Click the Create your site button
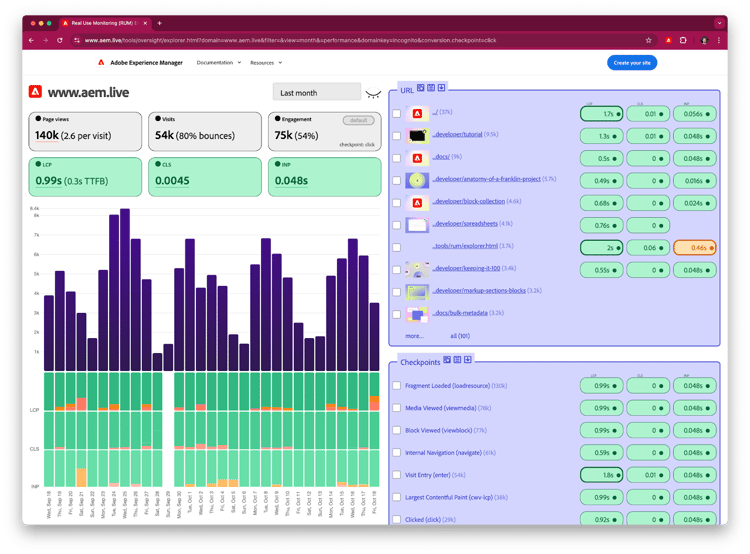750x554 pixels. pos(632,63)
